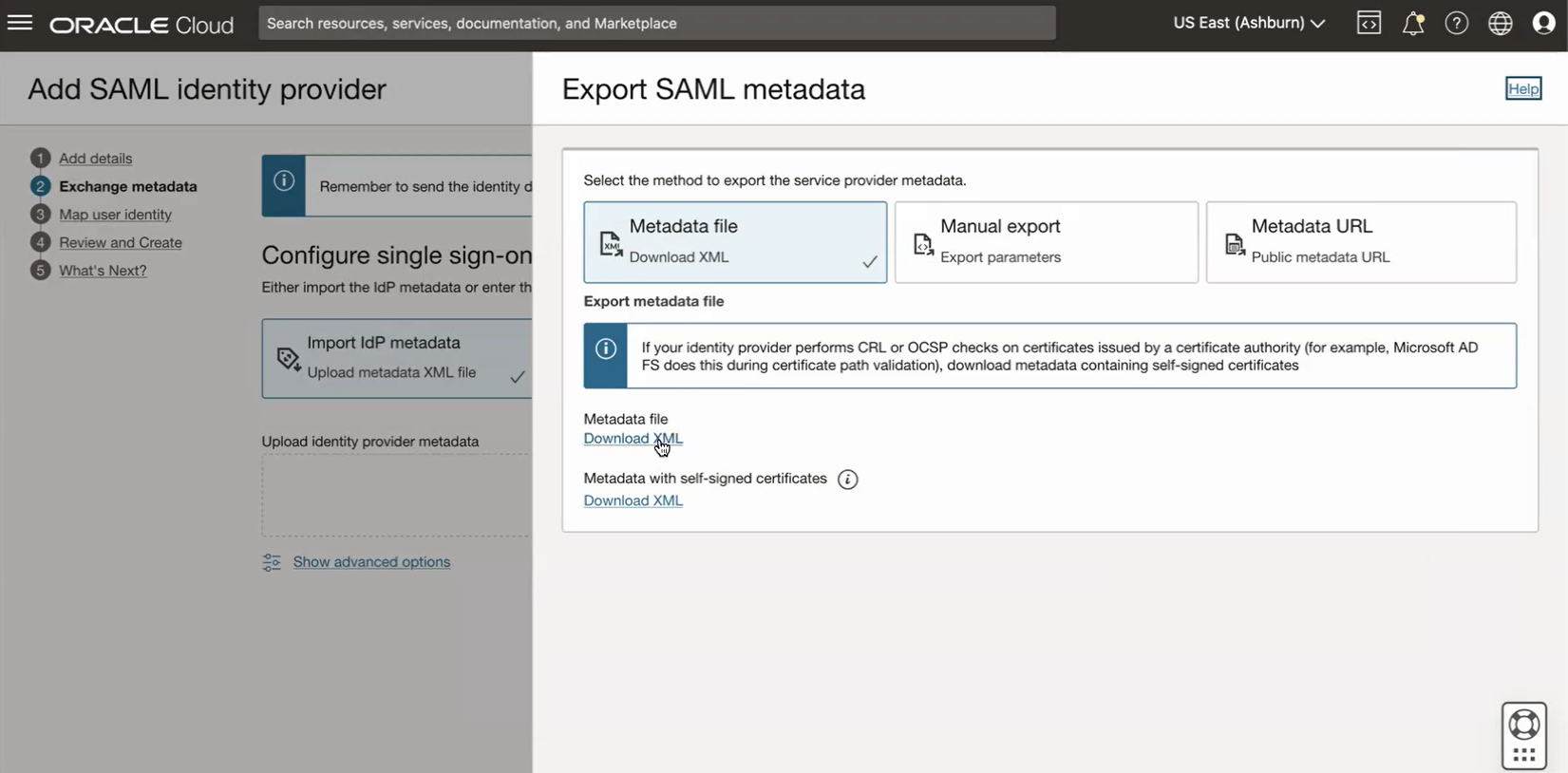
Task: Go to Review and Create step
Action: pyautogui.click(x=120, y=242)
